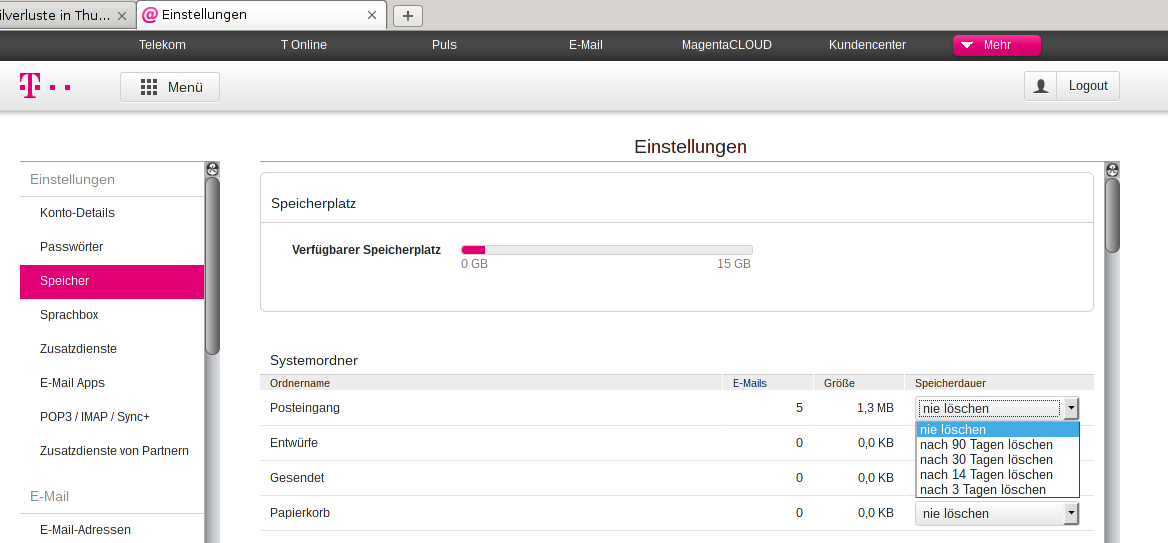Open MagentaCLOUD link in top bar
Viewport: 1168px width, 543px height.
pyautogui.click(x=727, y=45)
